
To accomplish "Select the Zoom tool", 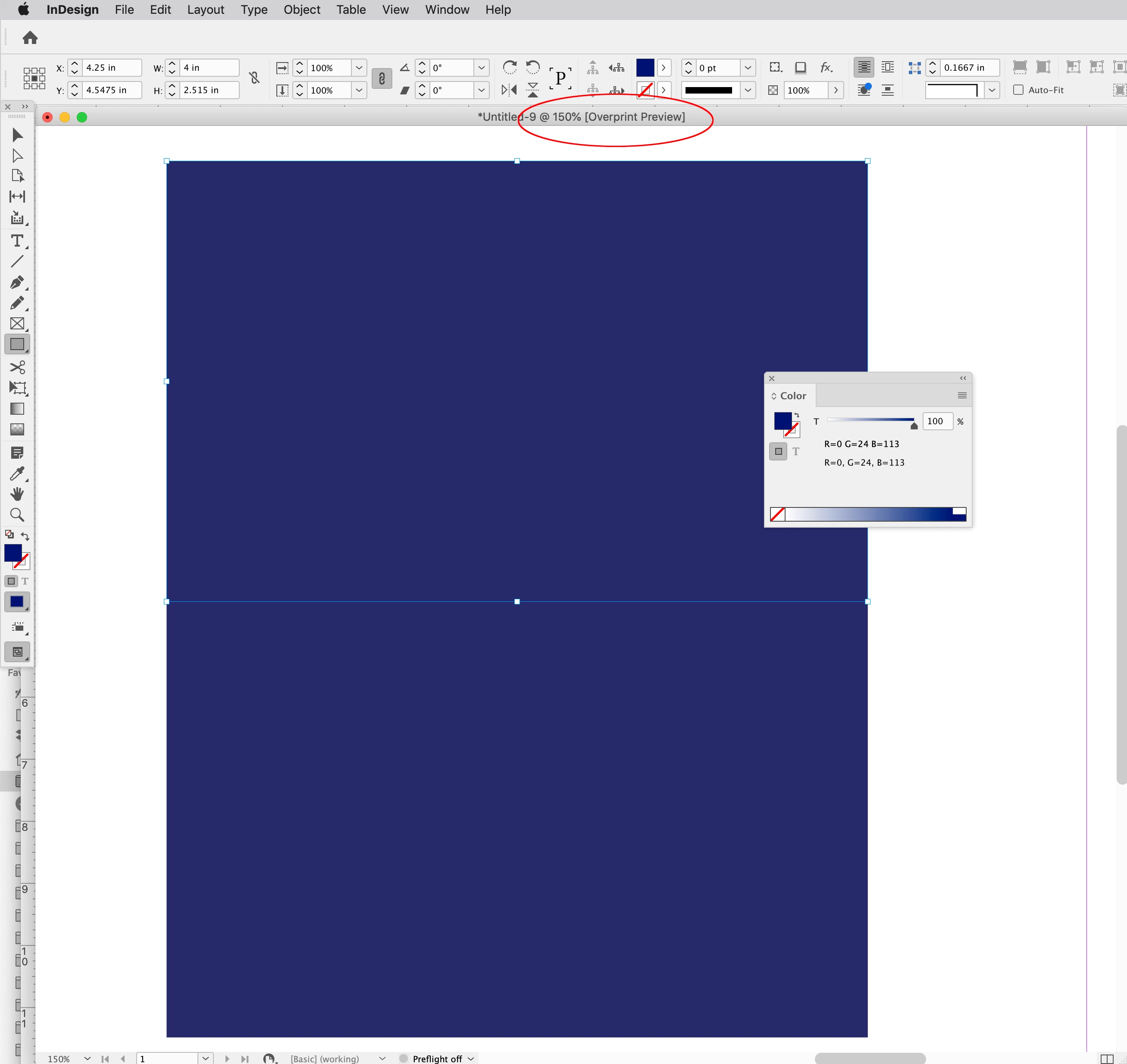I will click(x=17, y=515).
